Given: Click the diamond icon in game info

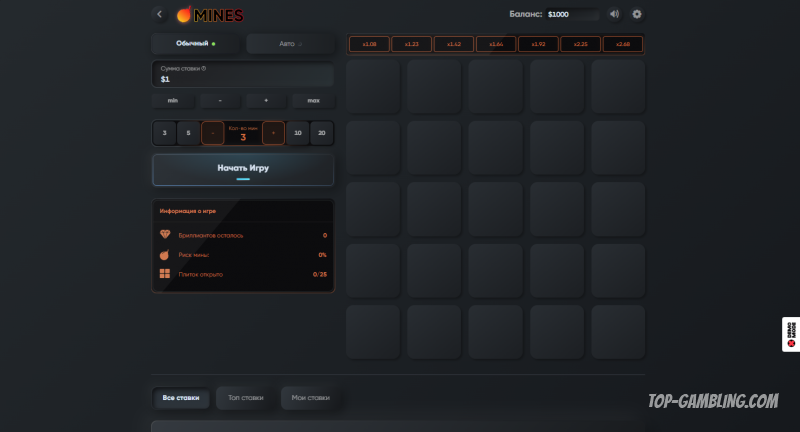Looking at the screenshot, I should click(165, 235).
